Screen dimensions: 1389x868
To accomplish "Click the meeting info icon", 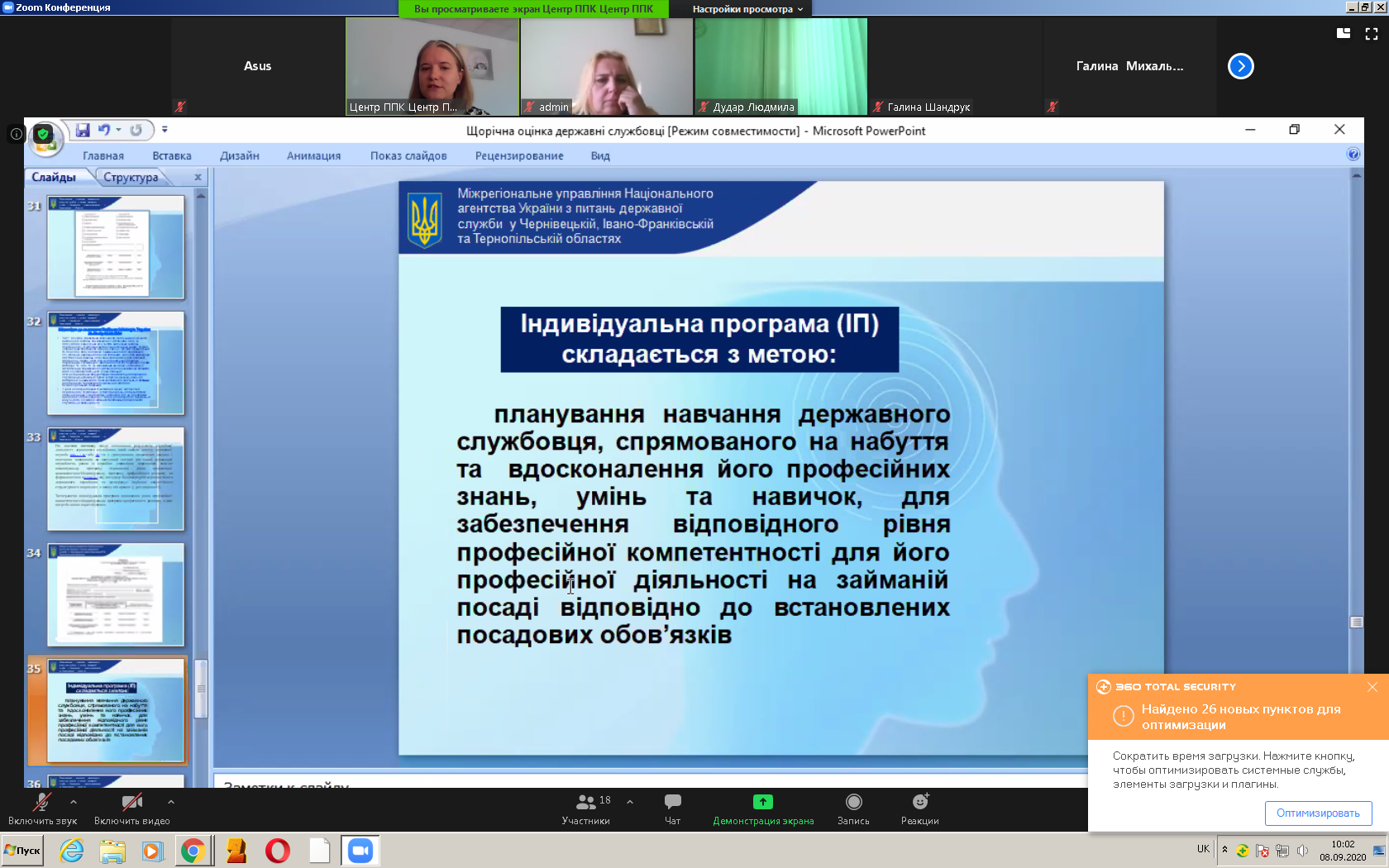I will tap(16, 133).
